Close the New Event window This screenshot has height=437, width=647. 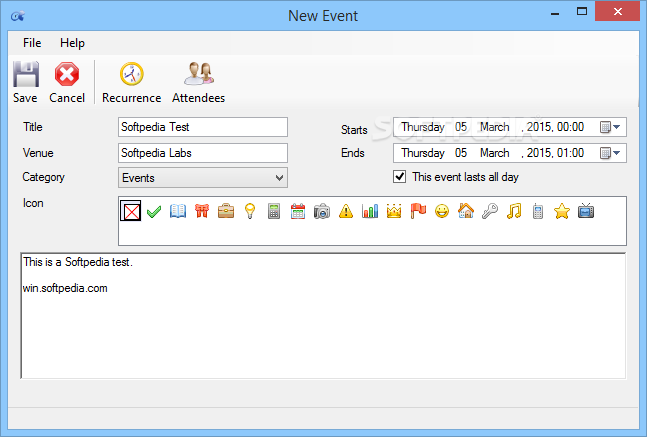[617, 12]
